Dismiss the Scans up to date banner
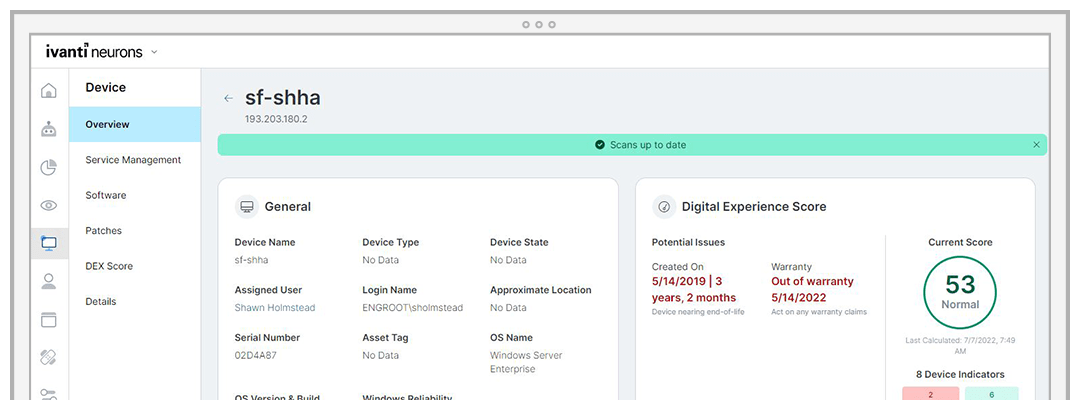1080x400 pixels. [1037, 145]
